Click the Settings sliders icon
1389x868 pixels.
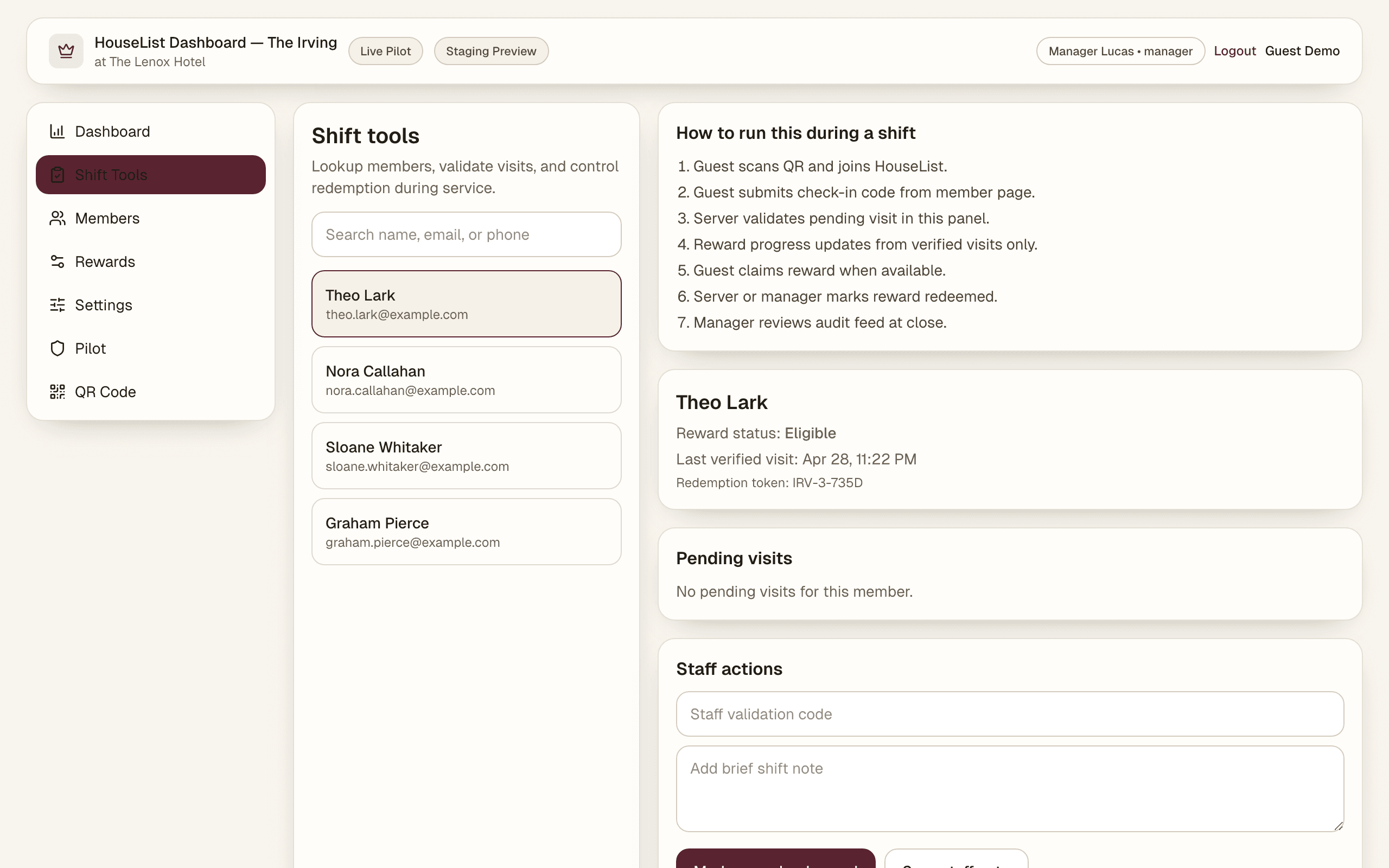pyautogui.click(x=57, y=305)
